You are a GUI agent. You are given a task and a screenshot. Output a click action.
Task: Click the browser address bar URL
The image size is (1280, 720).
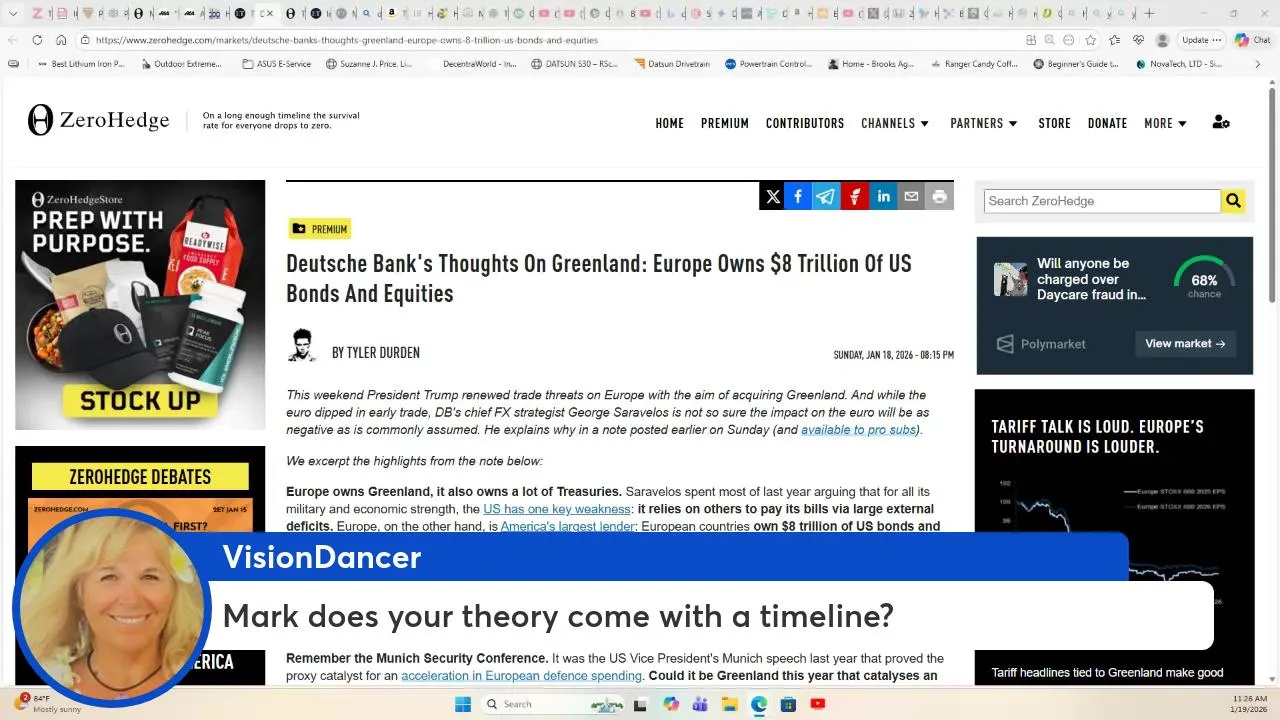point(347,40)
